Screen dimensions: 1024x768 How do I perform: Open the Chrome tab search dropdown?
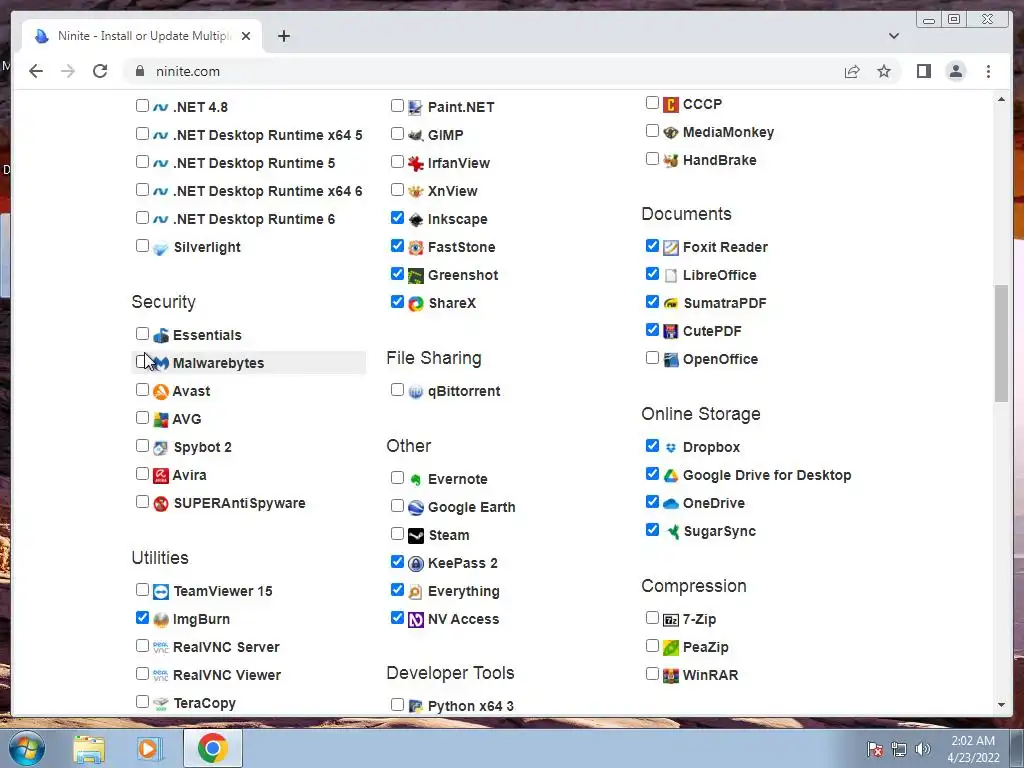point(893,36)
